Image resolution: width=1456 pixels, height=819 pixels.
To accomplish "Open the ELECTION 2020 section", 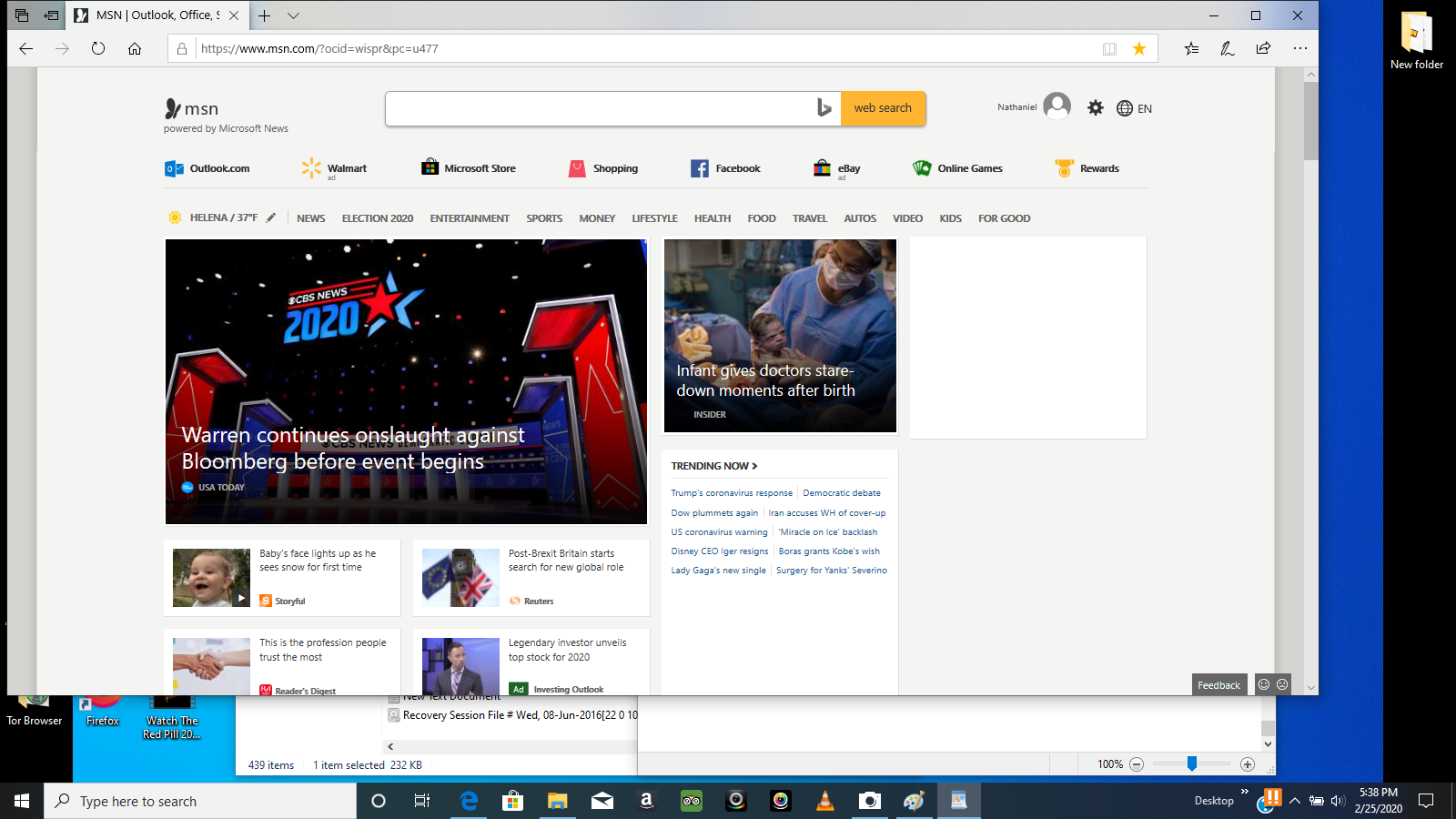I will 378,218.
